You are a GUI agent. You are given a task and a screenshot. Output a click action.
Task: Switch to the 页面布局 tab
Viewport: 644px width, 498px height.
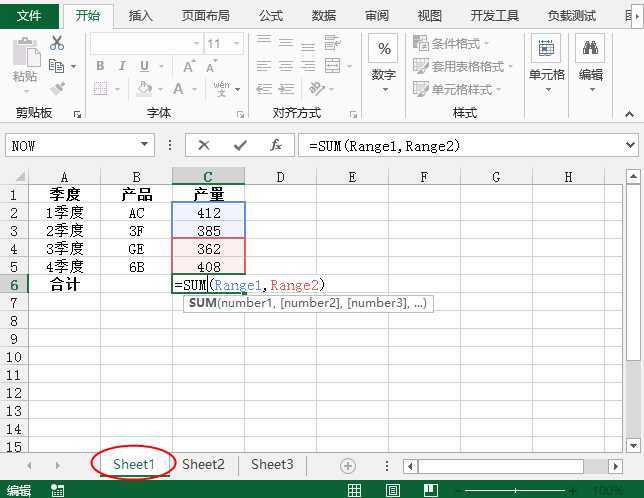point(206,16)
